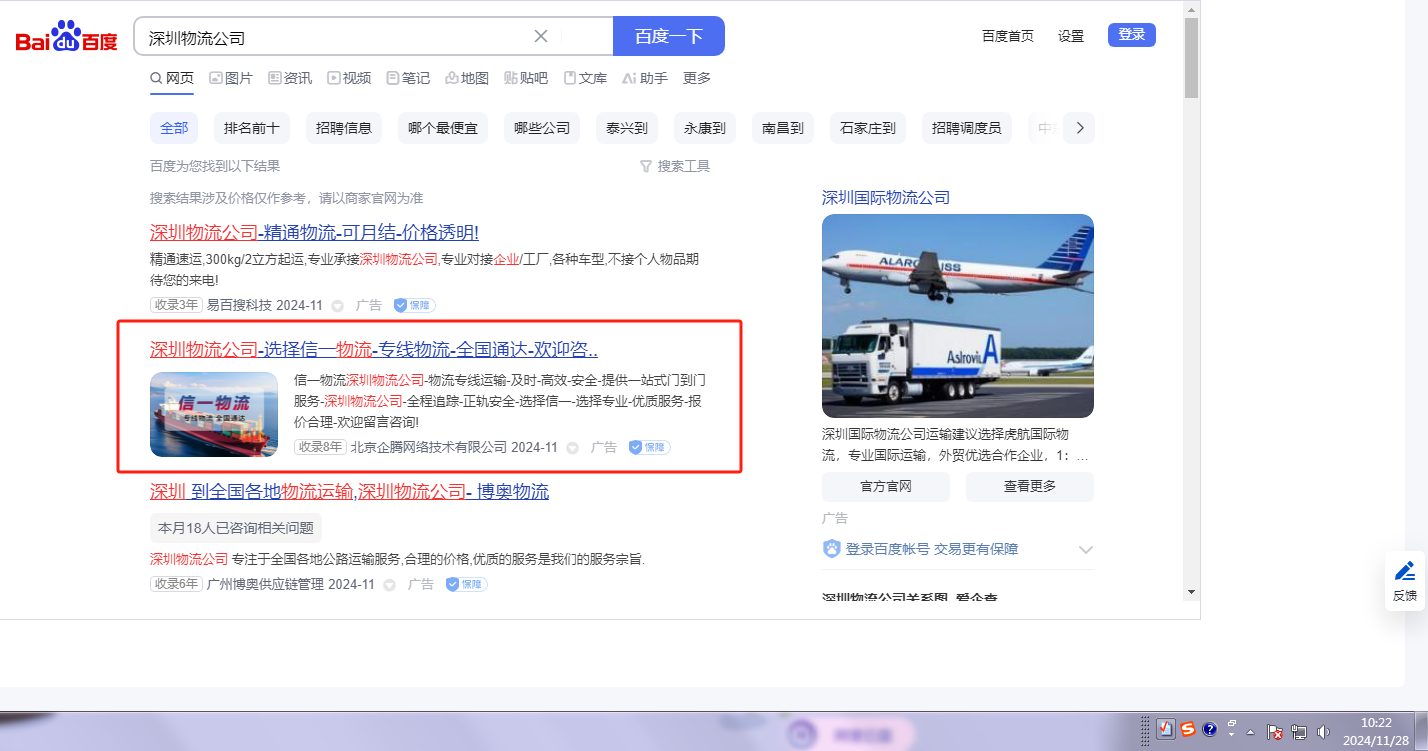This screenshot has height=751, width=1428.
Task: Switch to the 资讯 tab
Action: coord(290,78)
